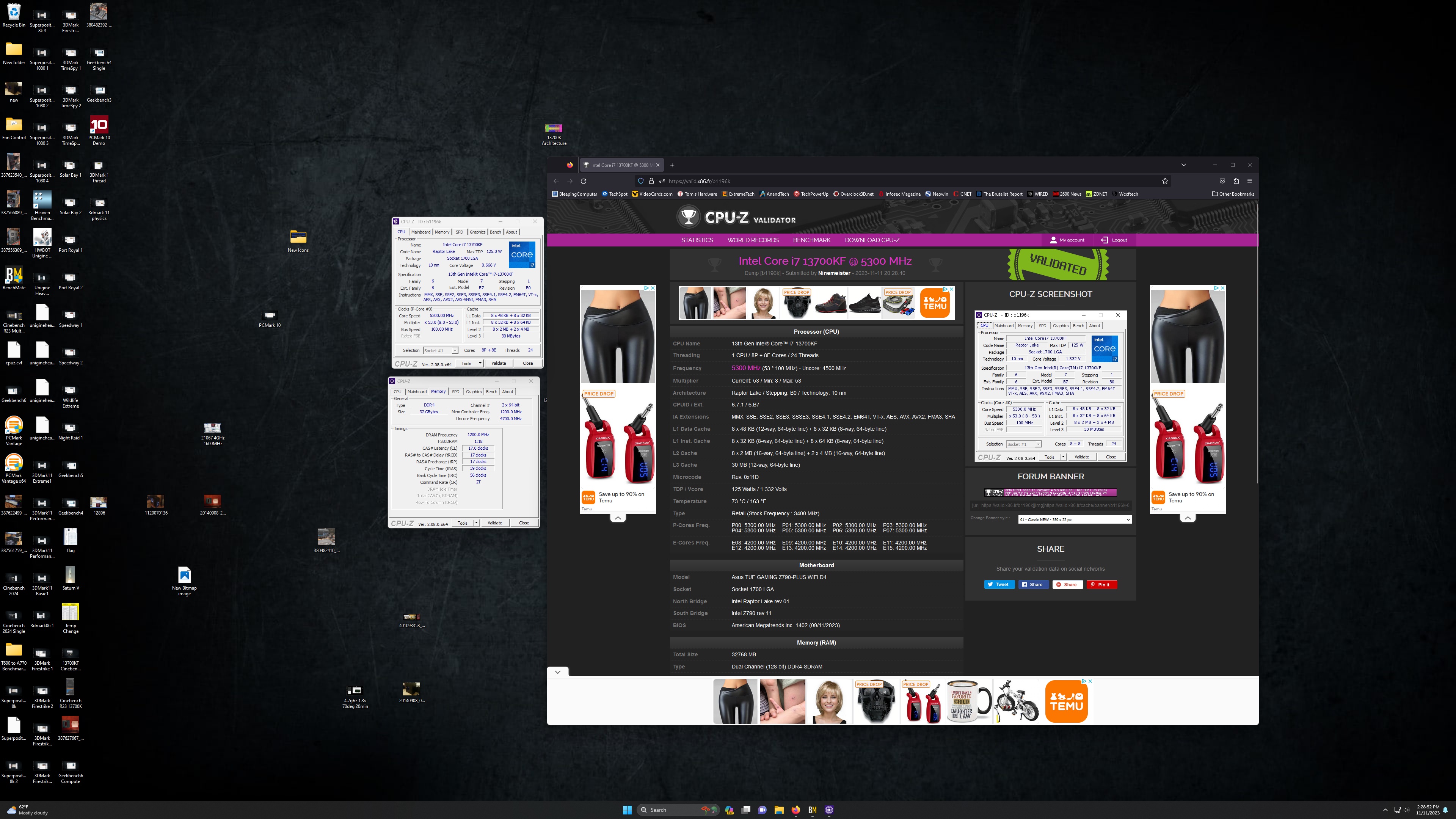
Task: Open Other Bookmarks folder
Action: (1233, 194)
